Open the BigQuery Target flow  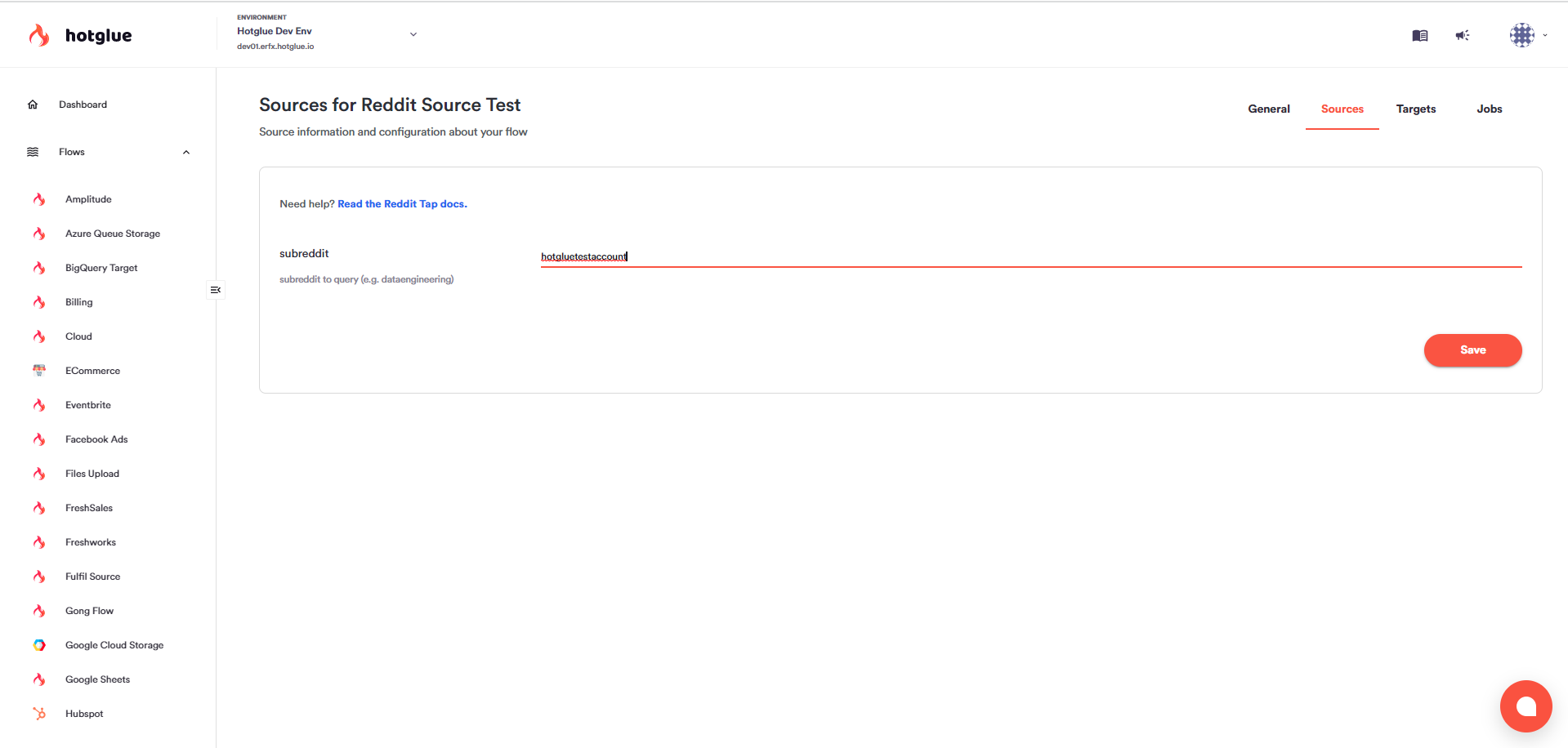101,268
